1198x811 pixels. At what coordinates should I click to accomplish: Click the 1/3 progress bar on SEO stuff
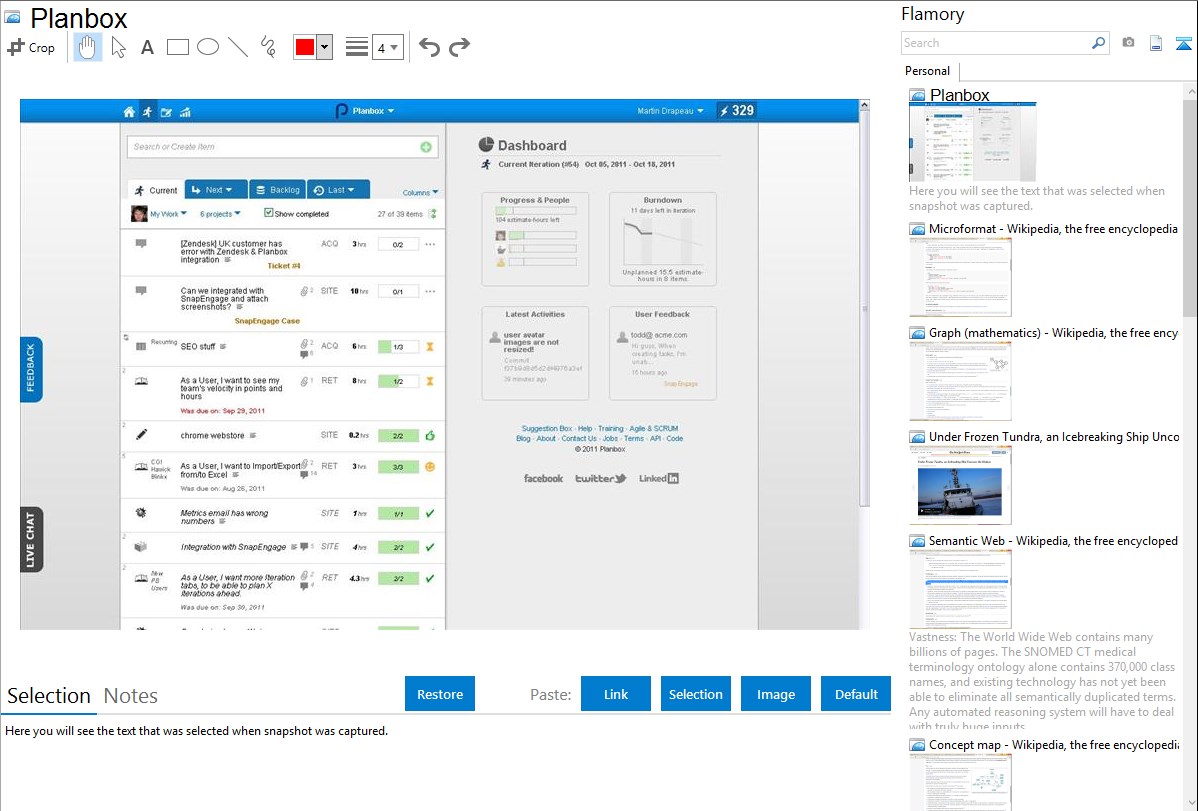(398, 347)
